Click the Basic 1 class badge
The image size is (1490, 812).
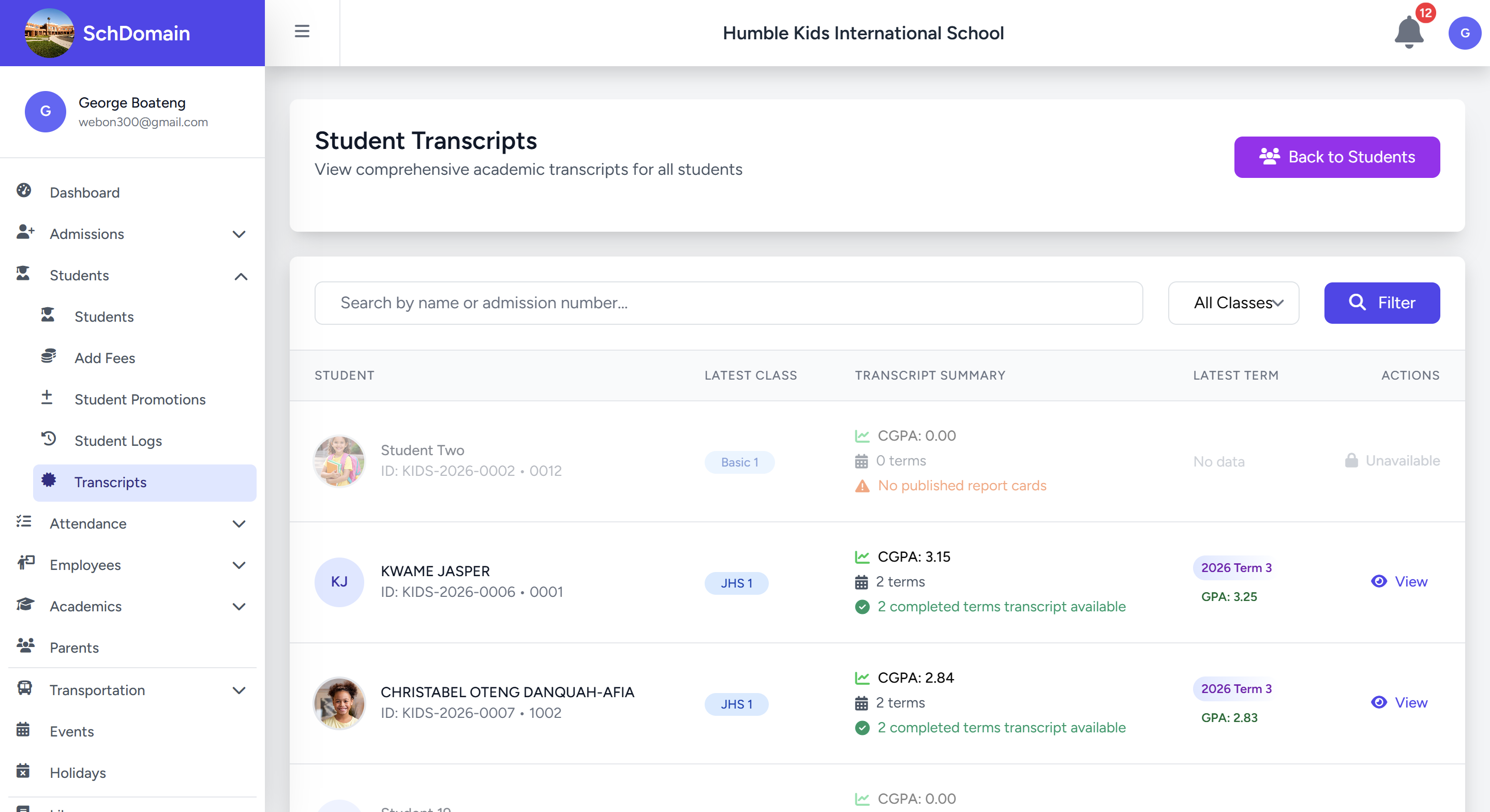click(x=739, y=462)
